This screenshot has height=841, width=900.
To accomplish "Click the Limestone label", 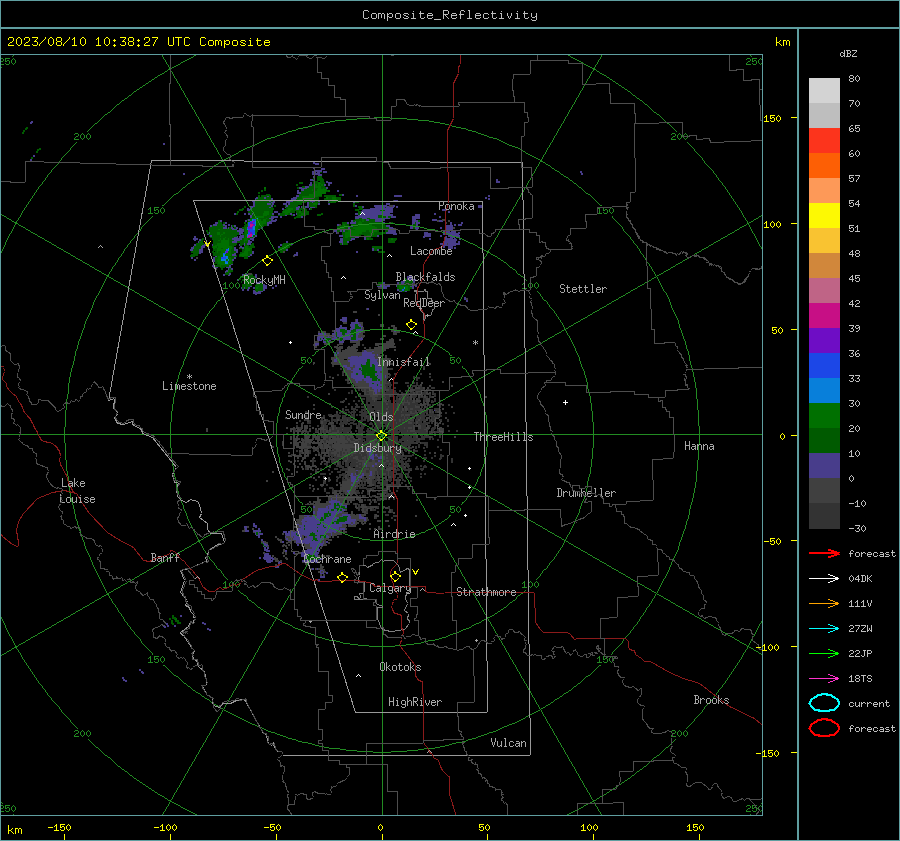I will point(189,386).
